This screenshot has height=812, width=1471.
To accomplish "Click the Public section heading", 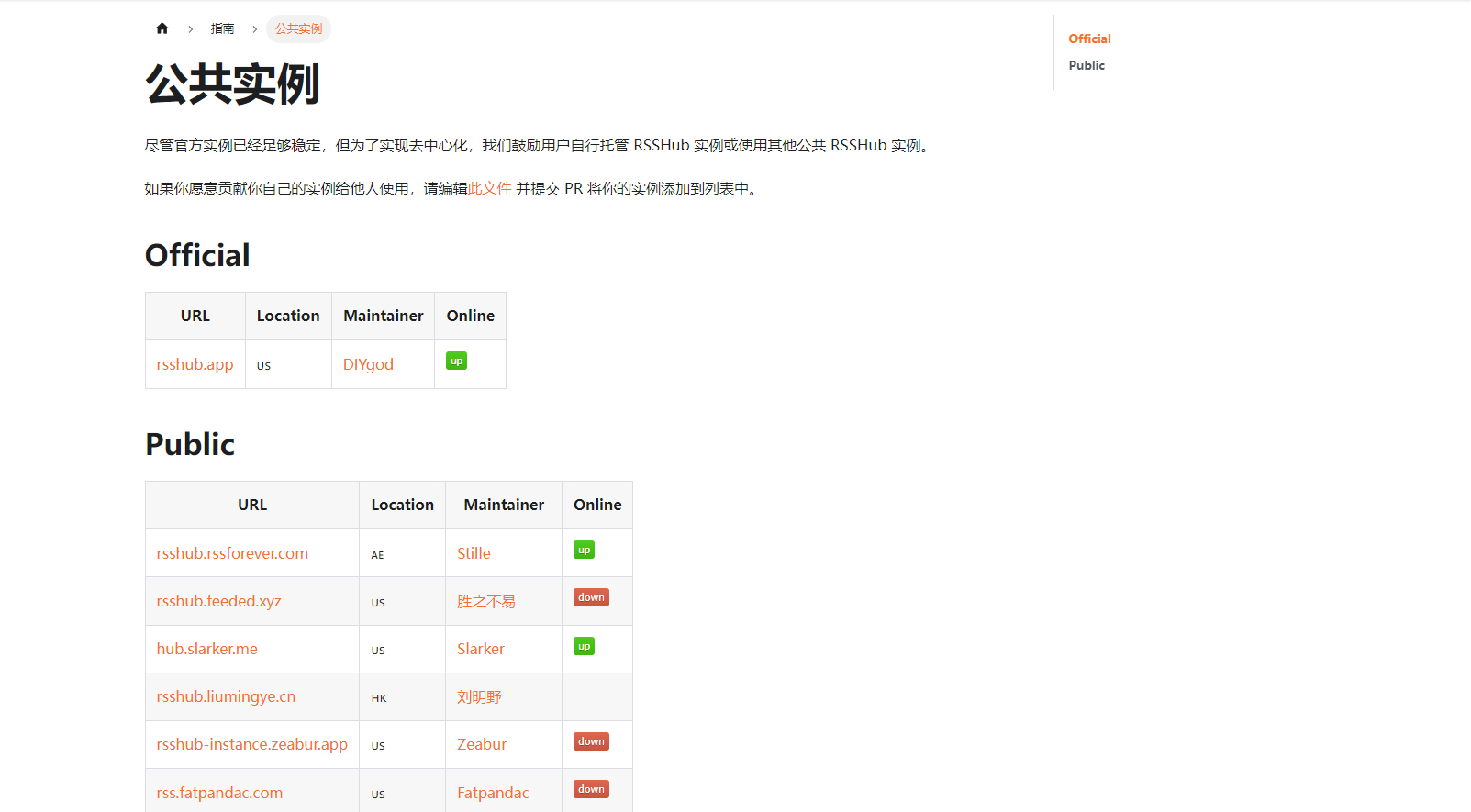I will point(190,444).
